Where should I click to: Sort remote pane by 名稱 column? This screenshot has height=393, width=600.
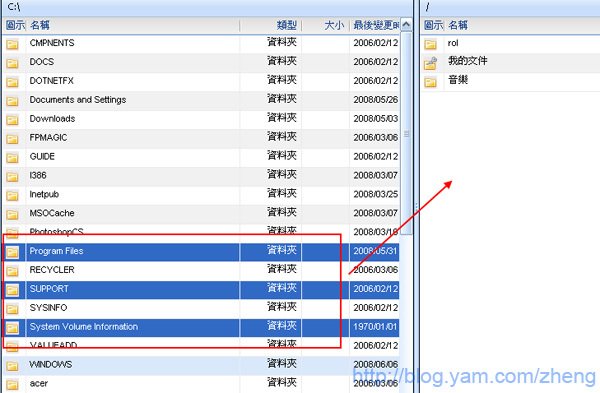point(458,26)
